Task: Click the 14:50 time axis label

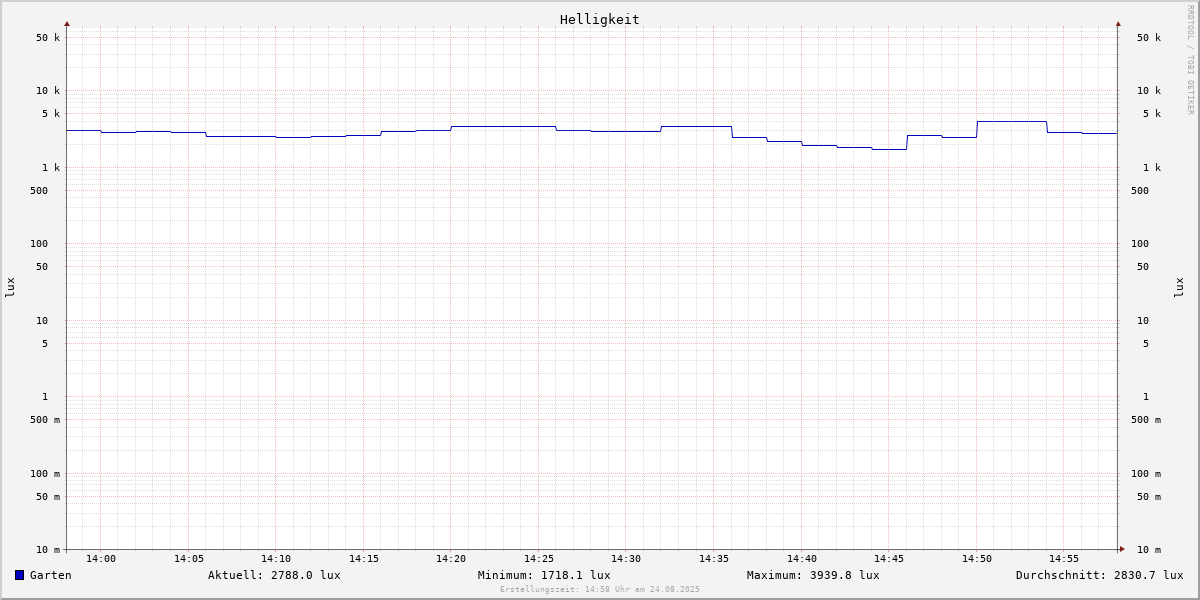Action: click(x=977, y=559)
